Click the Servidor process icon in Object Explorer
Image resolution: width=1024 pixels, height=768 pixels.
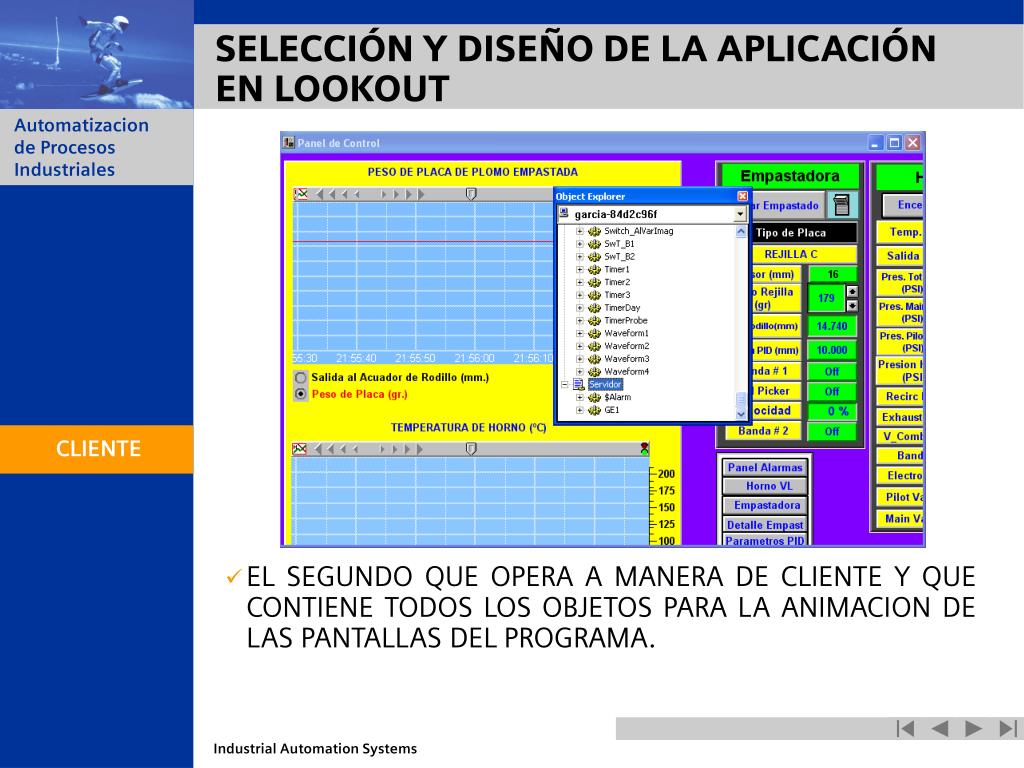(x=579, y=385)
